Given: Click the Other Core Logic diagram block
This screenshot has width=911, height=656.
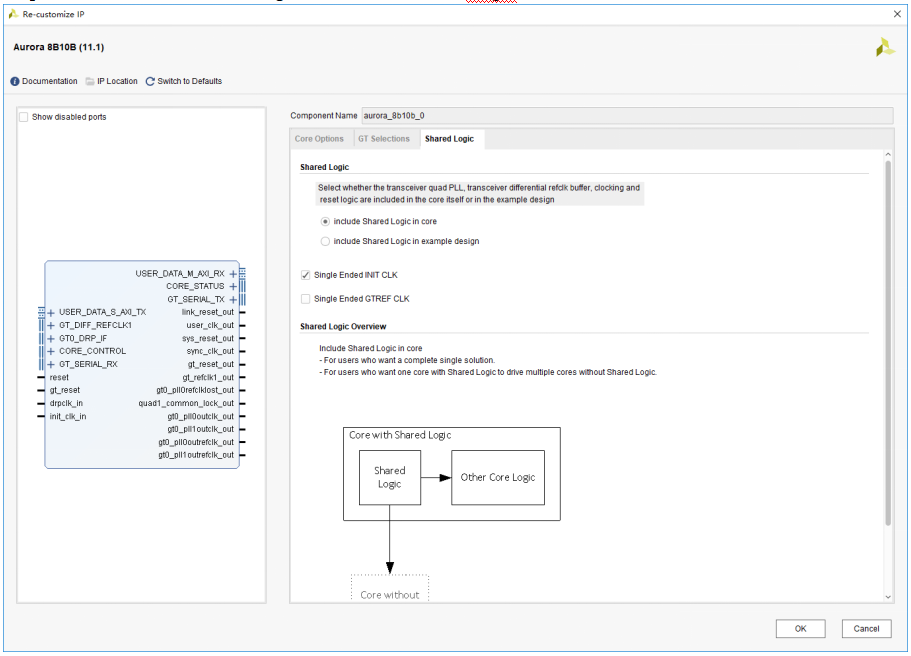Looking at the screenshot, I should point(498,478).
